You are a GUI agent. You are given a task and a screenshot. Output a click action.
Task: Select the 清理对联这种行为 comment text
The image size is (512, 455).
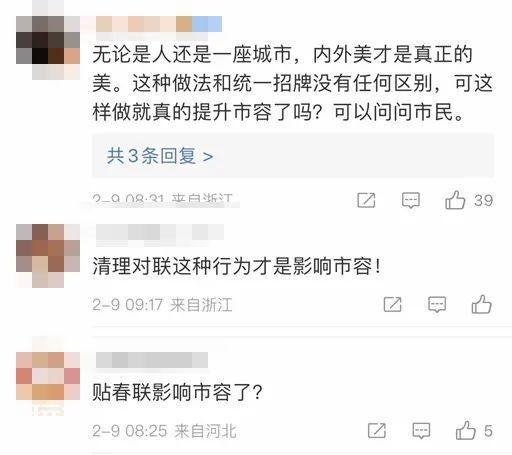point(236,267)
